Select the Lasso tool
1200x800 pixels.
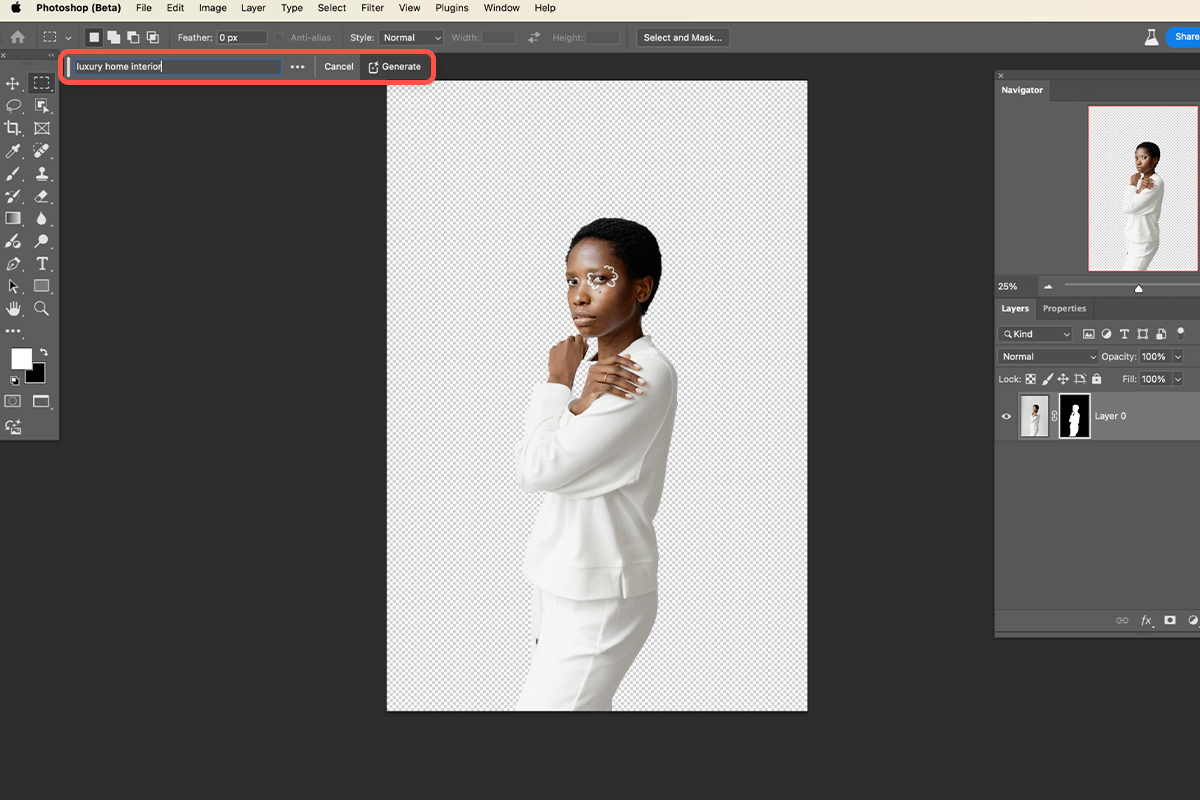pyautogui.click(x=13, y=105)
